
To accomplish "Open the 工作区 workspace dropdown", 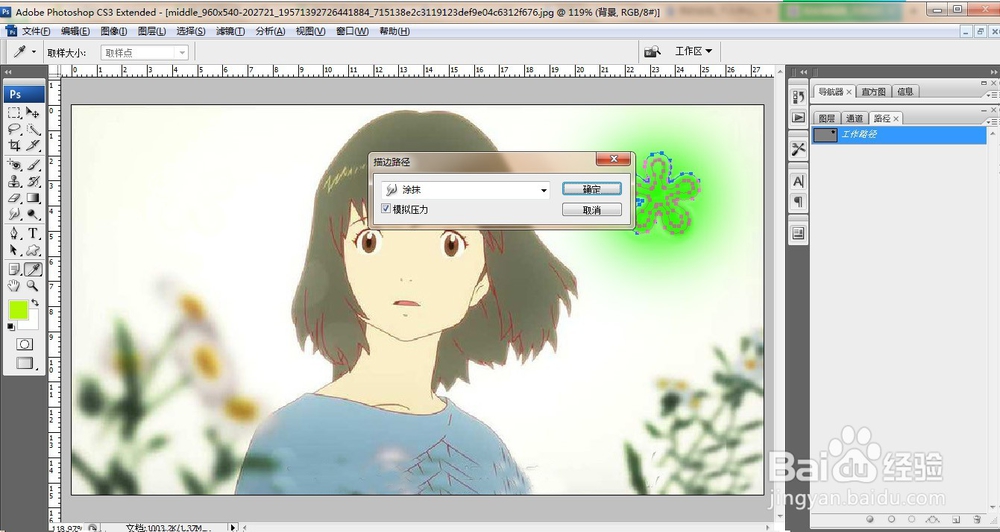I will 694,51.
